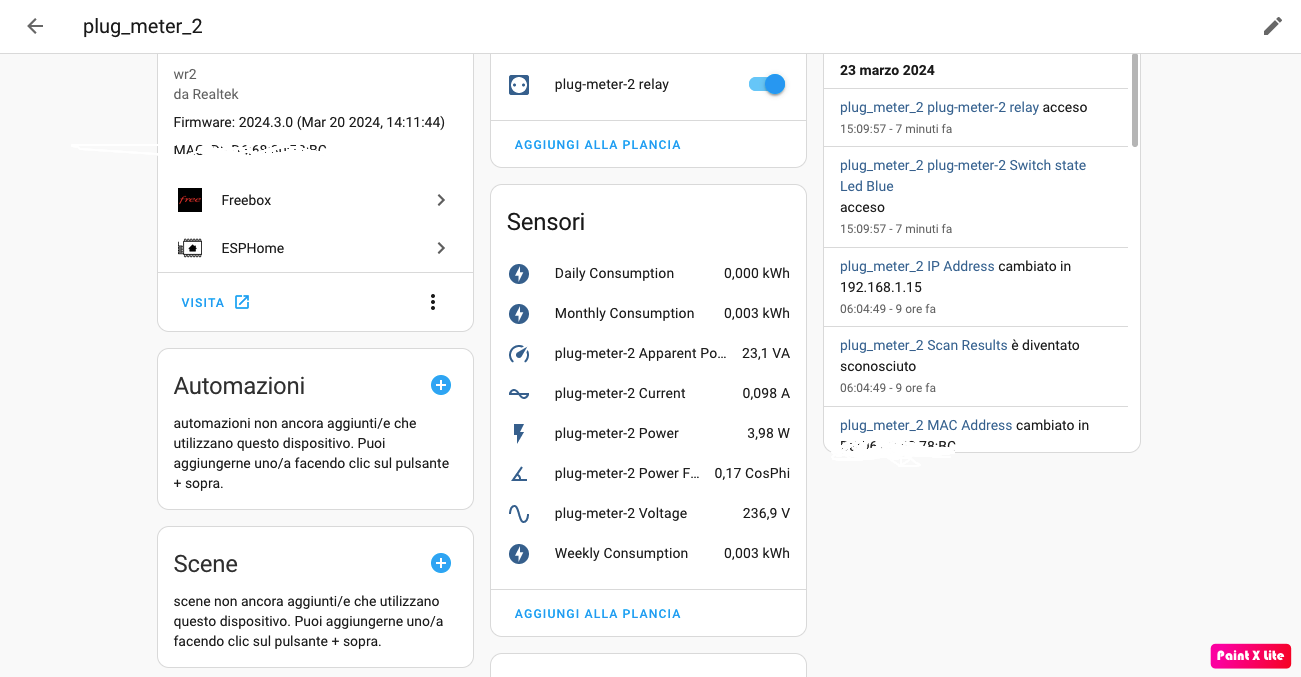Click VISITA link to visit device

(x=202, y=302)
